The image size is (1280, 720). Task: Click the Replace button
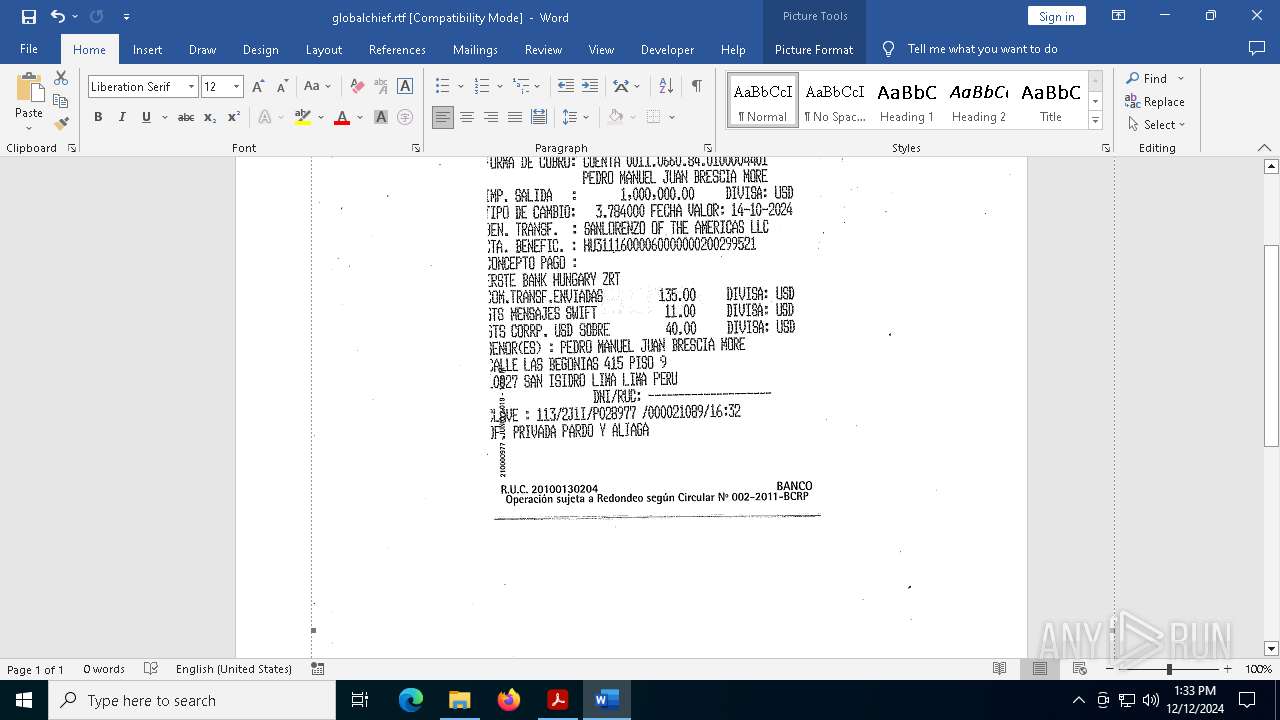click(1155, 102)
